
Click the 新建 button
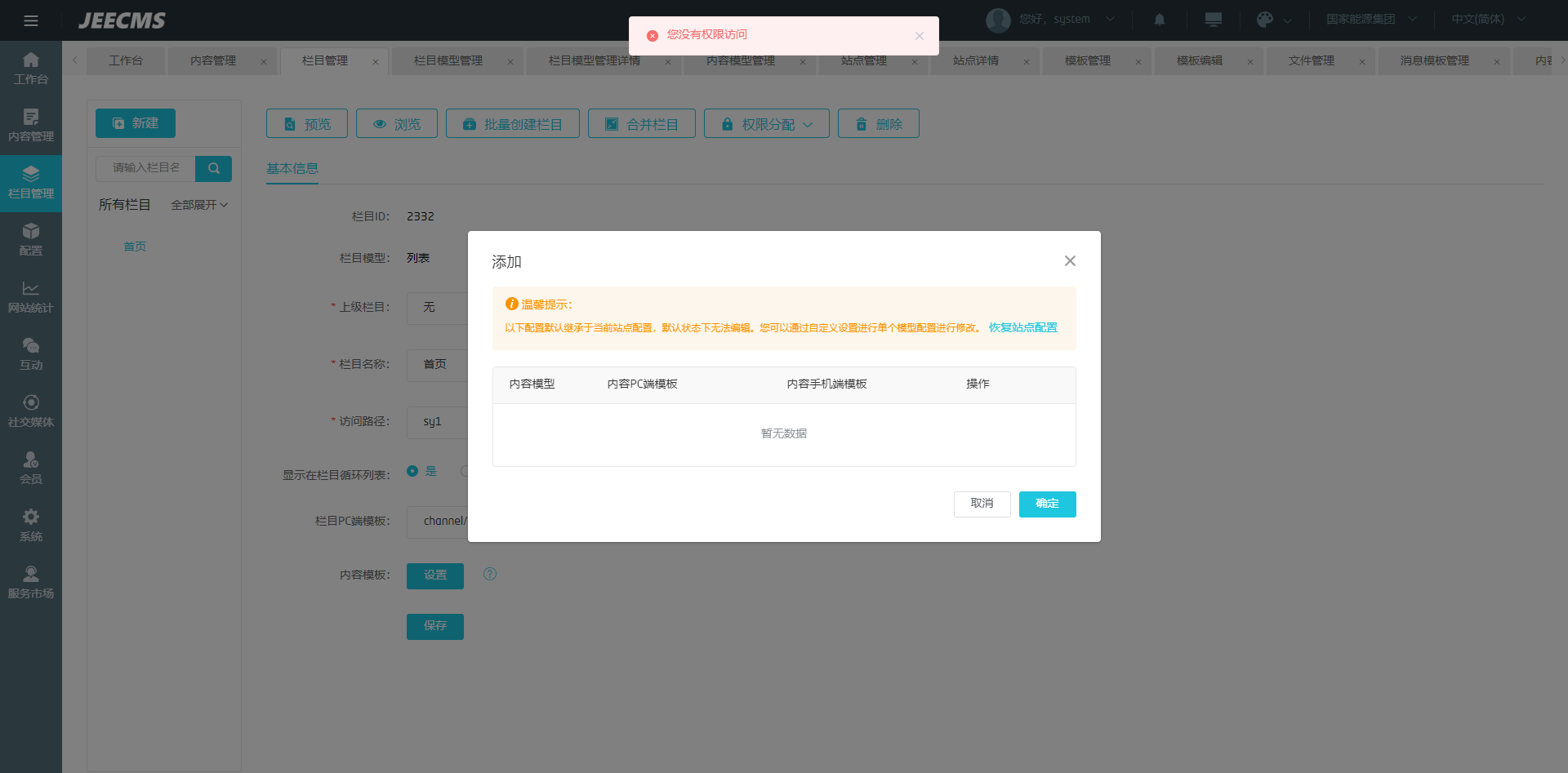[x=136, y=123]
